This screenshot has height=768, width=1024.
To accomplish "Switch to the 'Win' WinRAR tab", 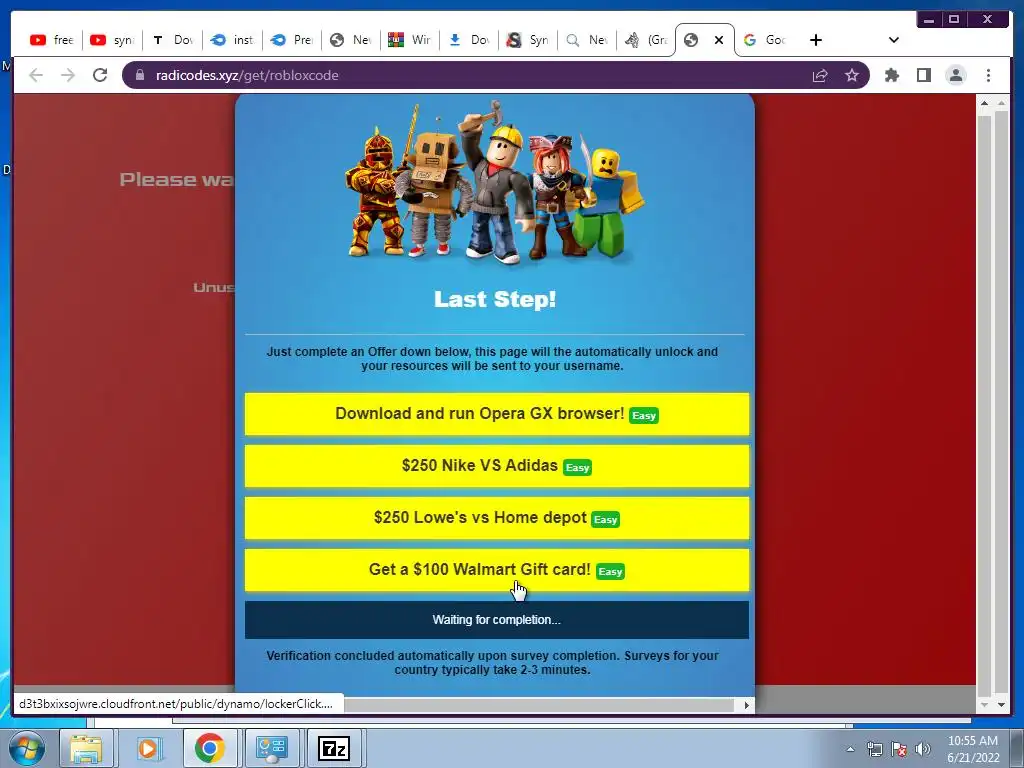I will (409, 40).
